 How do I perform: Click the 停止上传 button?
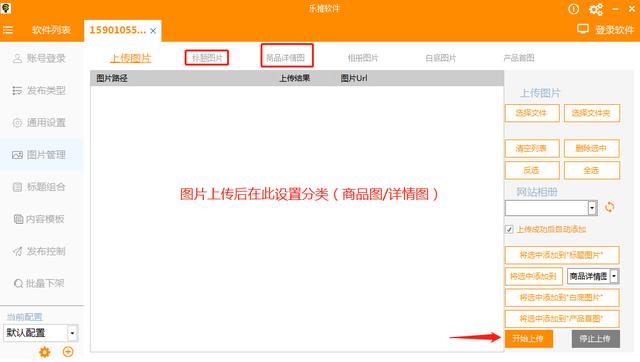[x=596, y=339]
